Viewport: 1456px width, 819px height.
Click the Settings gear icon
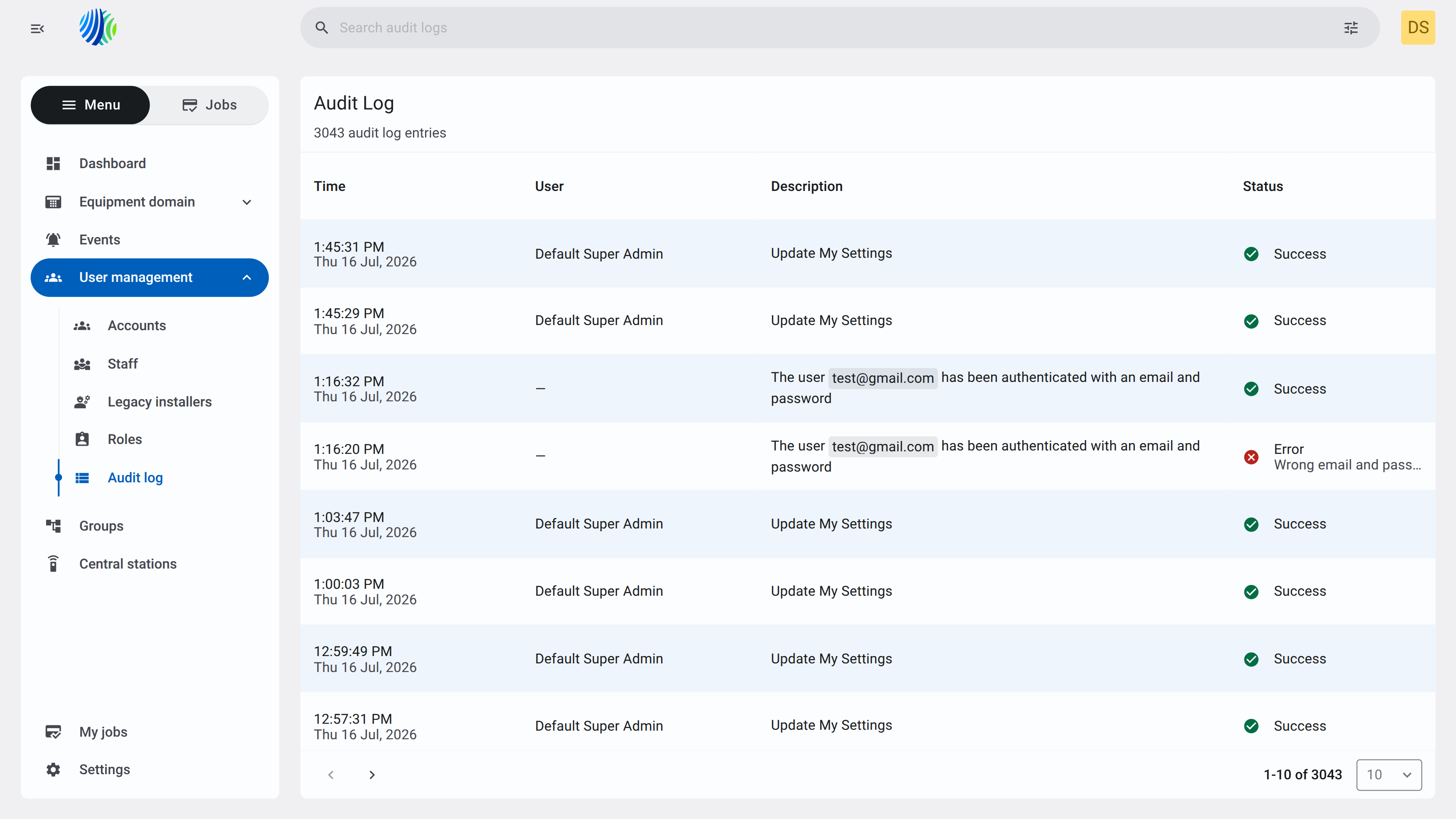point(53,770)
